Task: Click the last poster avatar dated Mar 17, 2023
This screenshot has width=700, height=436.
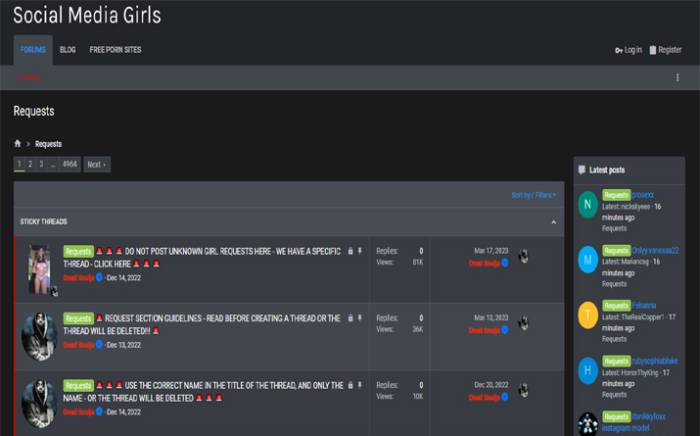Action: click(523, 257)
